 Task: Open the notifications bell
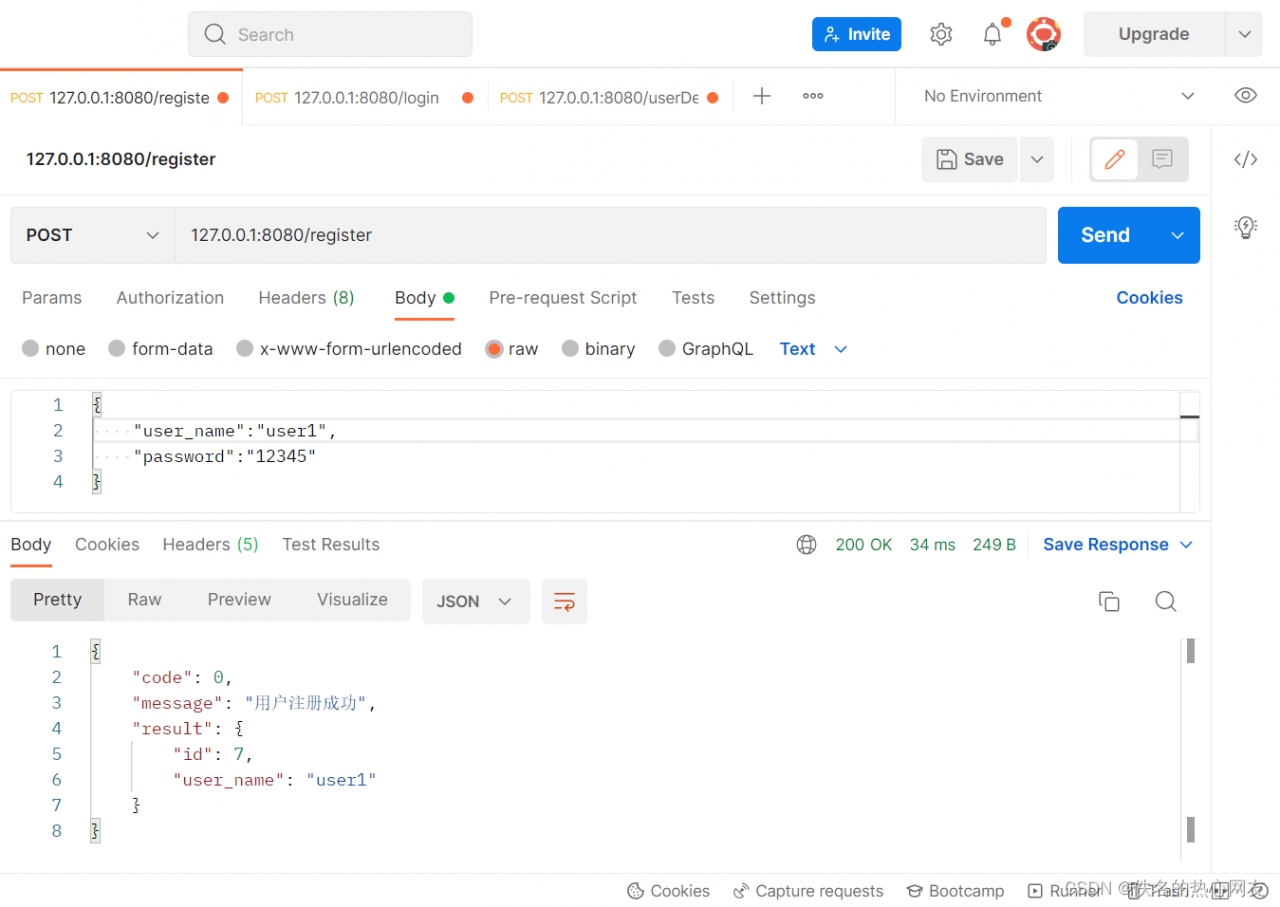992,35
